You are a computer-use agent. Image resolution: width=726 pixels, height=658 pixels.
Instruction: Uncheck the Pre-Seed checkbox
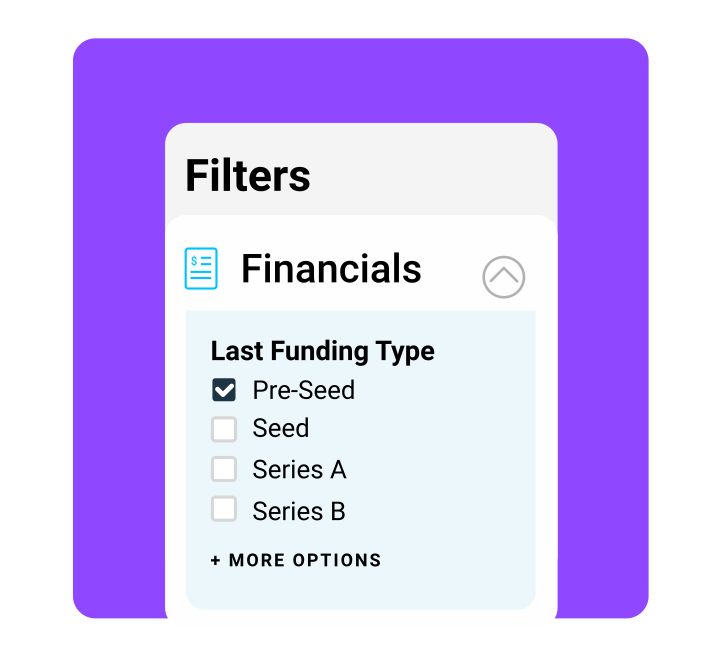pos(224,390)
